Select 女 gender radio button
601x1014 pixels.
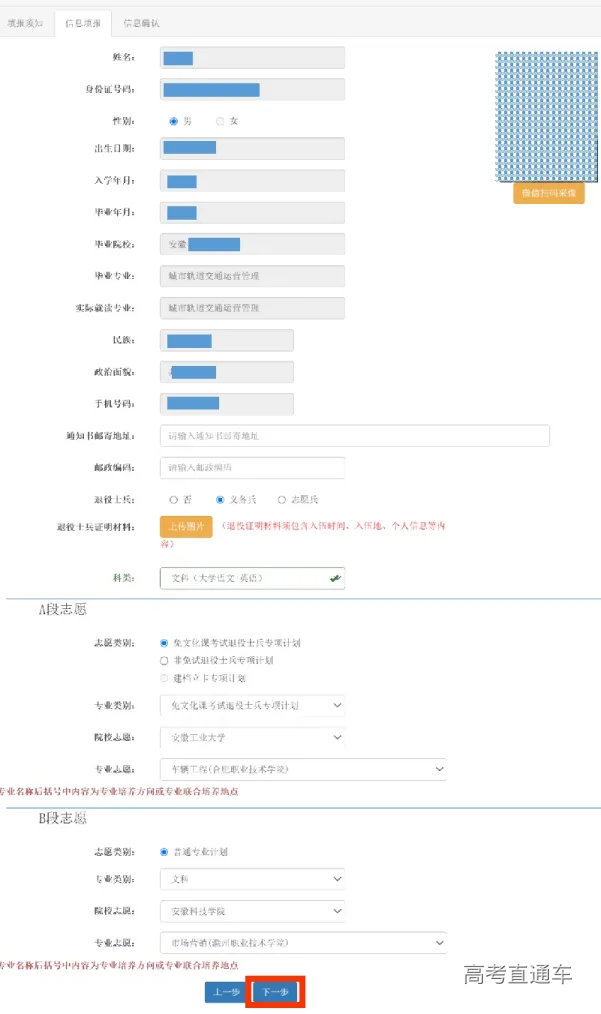[220, 121]
